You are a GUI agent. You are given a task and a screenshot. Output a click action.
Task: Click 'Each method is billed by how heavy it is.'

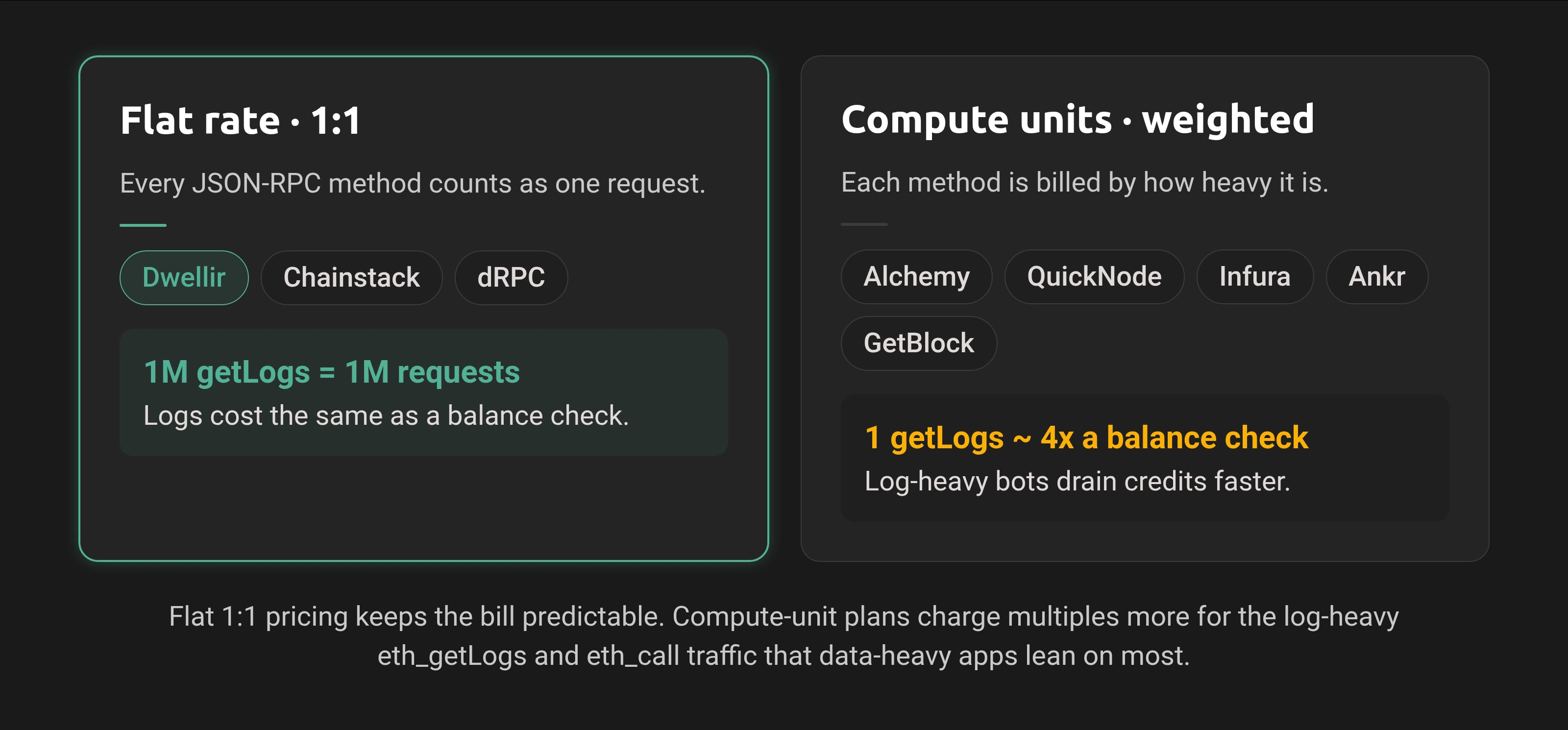tap(1084, 183)
